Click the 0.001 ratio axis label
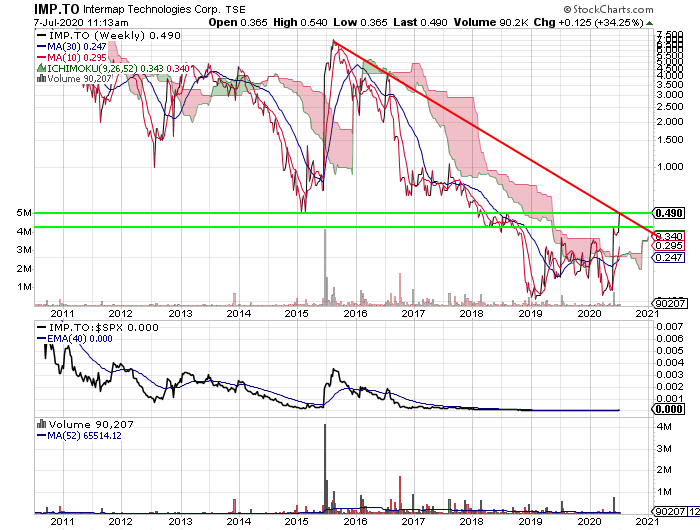This screenshot has height=530, width=700. point(670,398)
